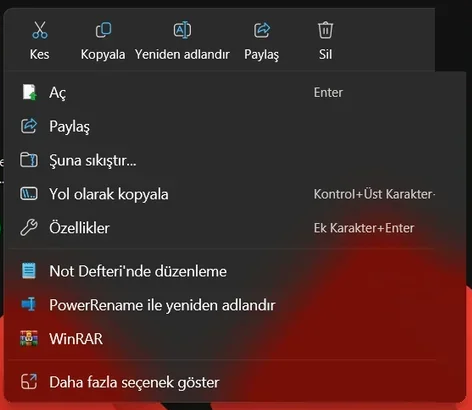Click the Kes scissors icon
Viewport: 472px width, 410px height.
pos(40,30)
